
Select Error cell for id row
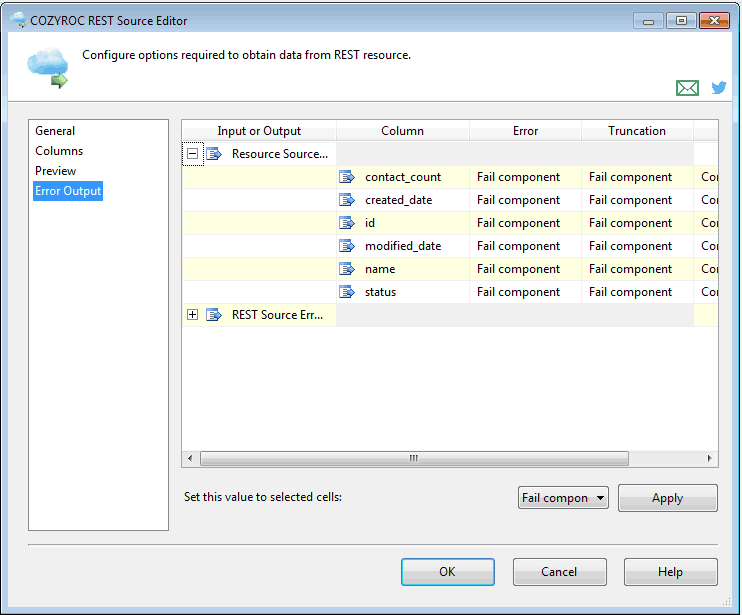pos(525,223)
